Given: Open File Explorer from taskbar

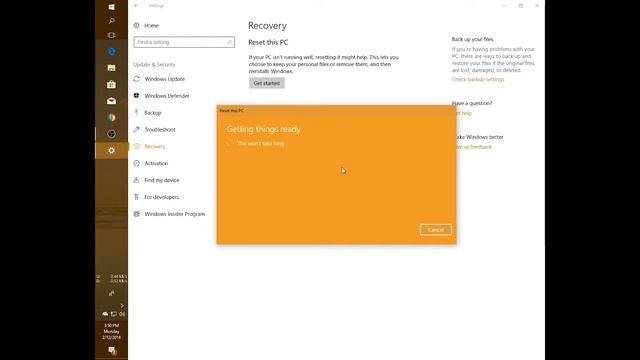Looking at the screenshot, I should 111,68.
